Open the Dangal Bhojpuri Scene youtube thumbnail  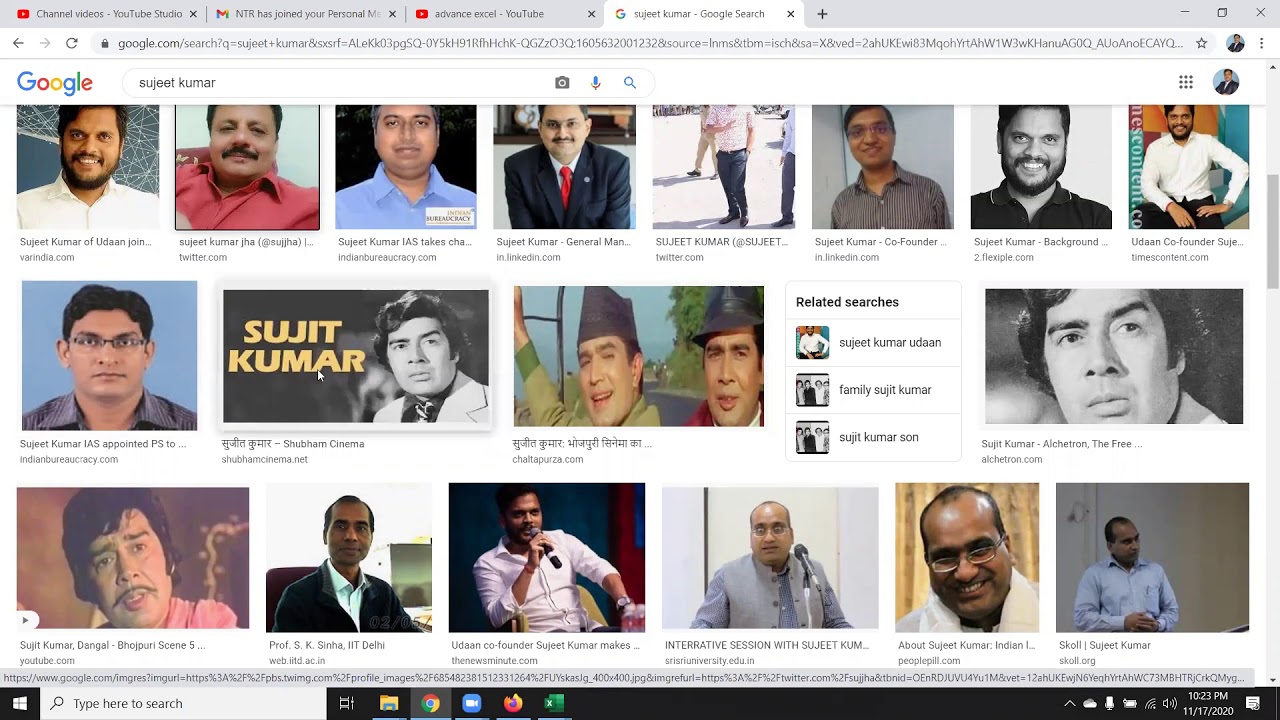(x=132, y=558)
